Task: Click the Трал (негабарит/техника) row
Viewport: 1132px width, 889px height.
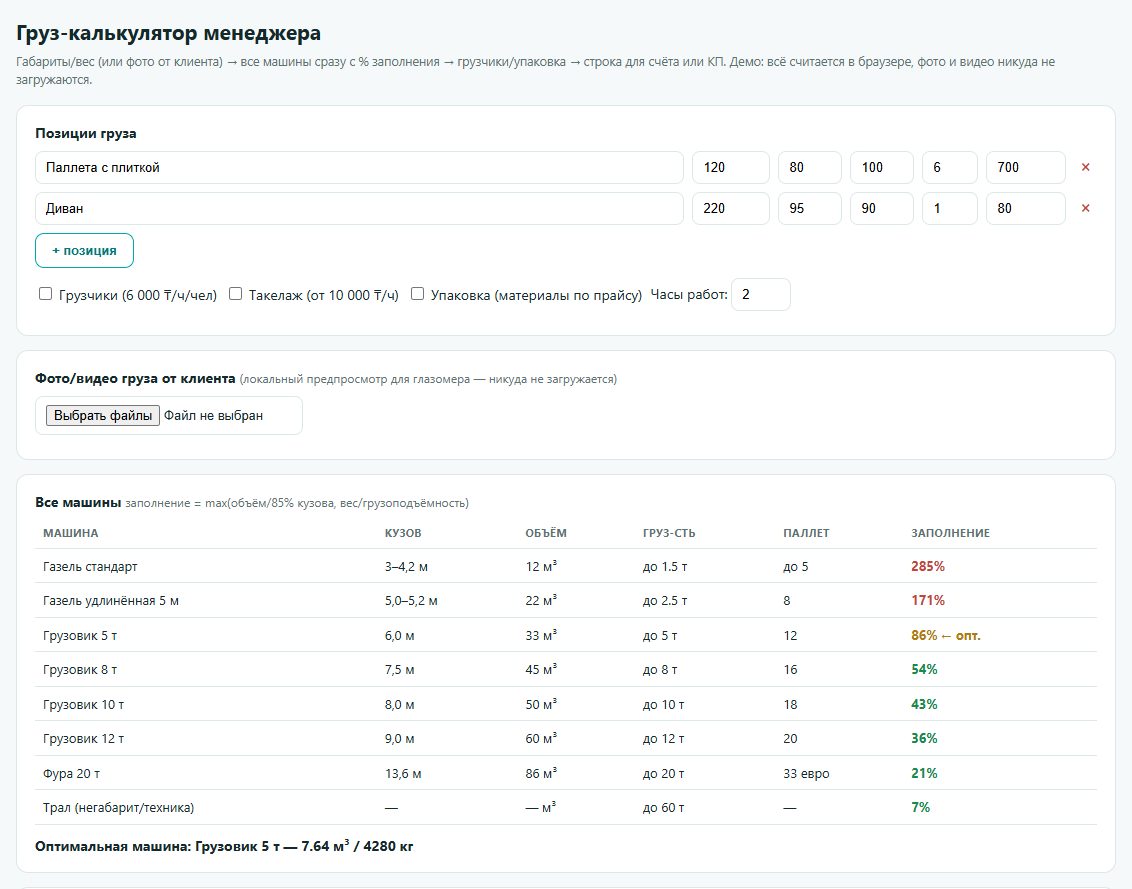Action: [x=566, y=807]
